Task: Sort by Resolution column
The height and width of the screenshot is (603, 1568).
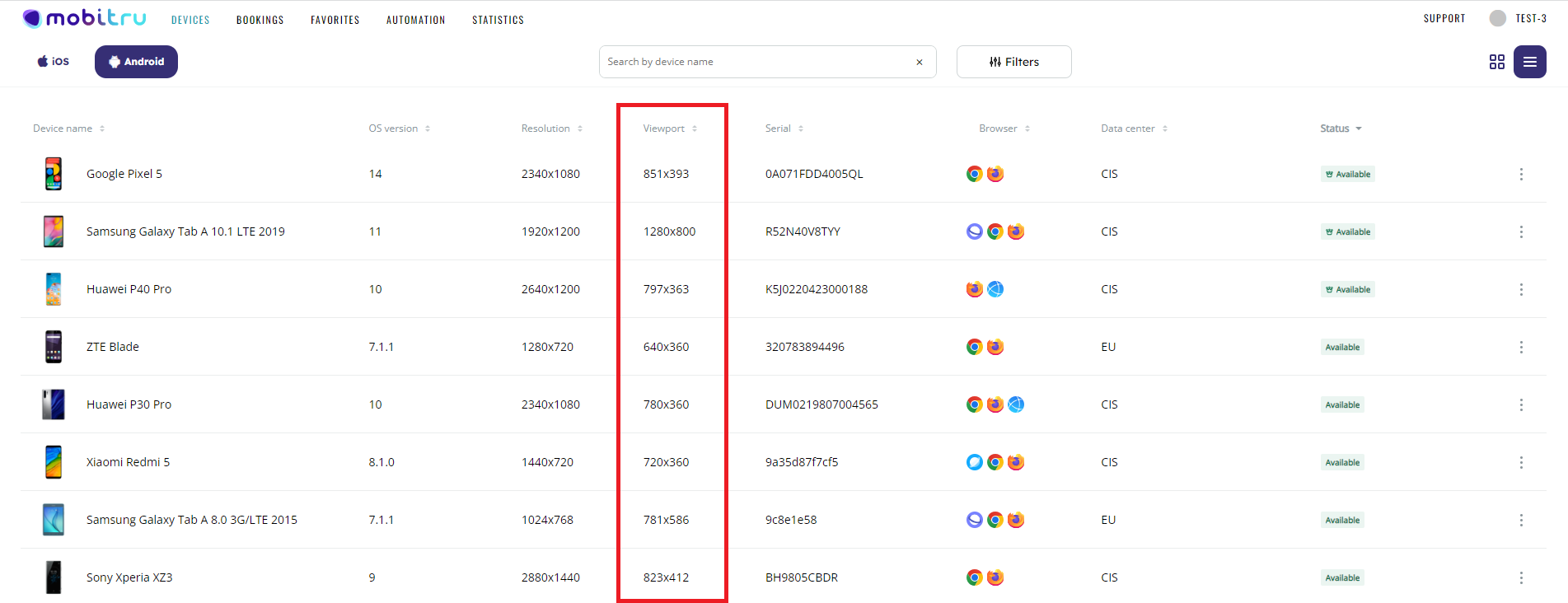Action: pyautogui.click(x=552, y=129)
